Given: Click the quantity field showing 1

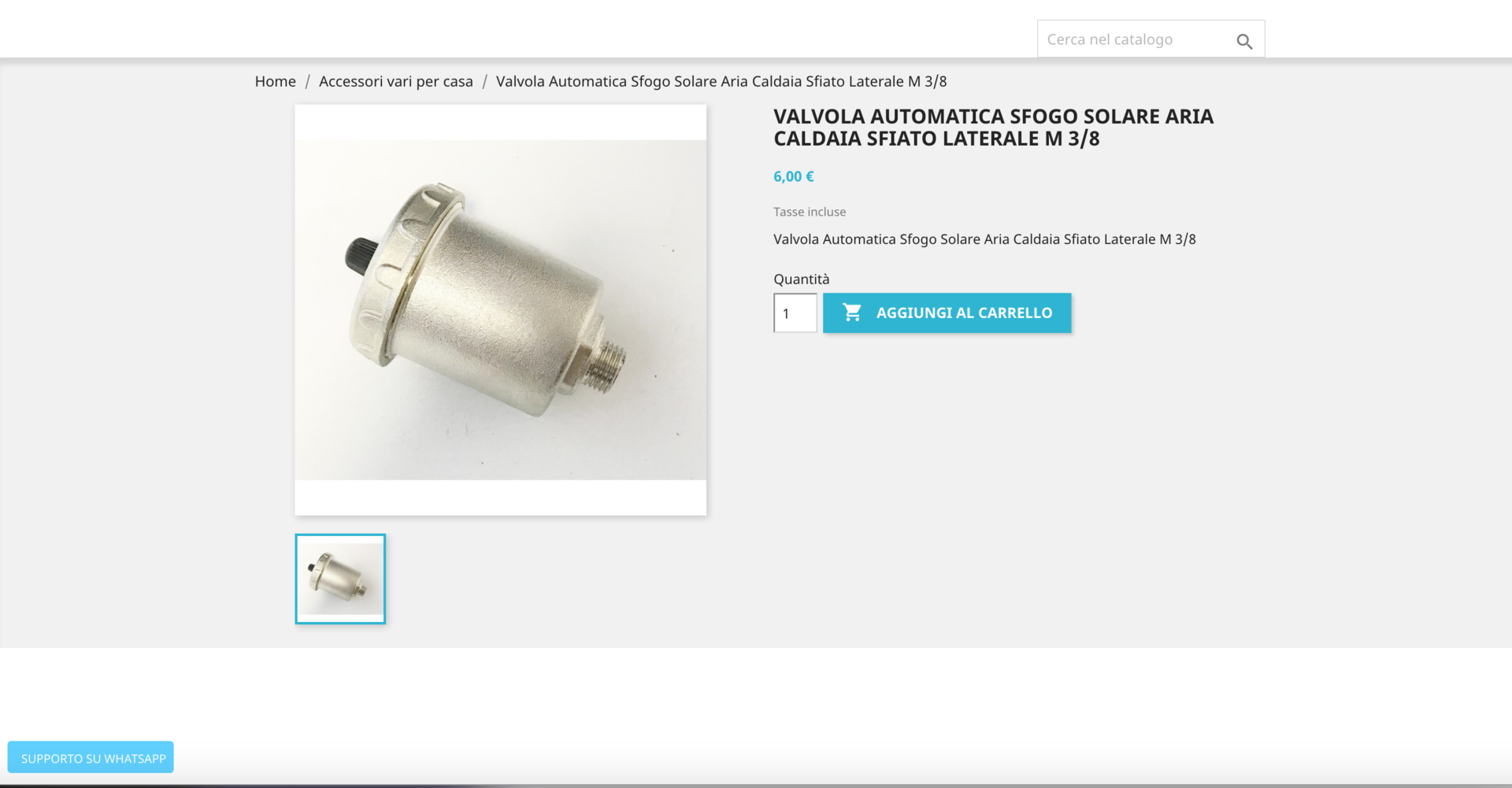Looking at the screenshot, I should (x=795, y=313).
